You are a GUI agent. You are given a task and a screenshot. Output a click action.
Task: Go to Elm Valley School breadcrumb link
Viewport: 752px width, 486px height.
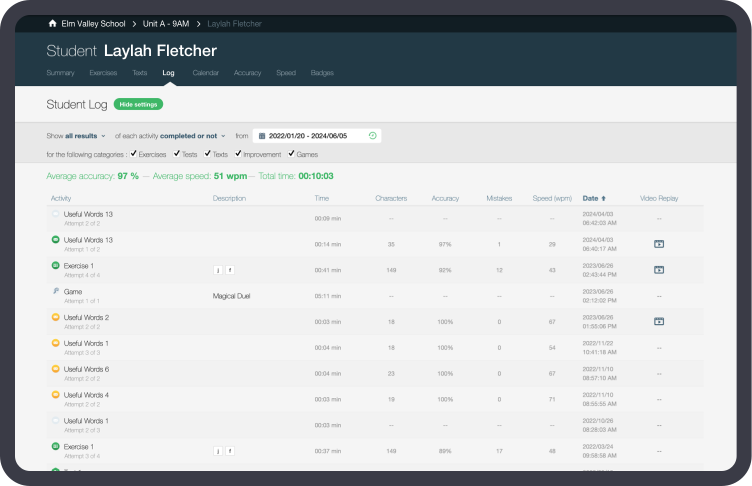click(93, 23)
